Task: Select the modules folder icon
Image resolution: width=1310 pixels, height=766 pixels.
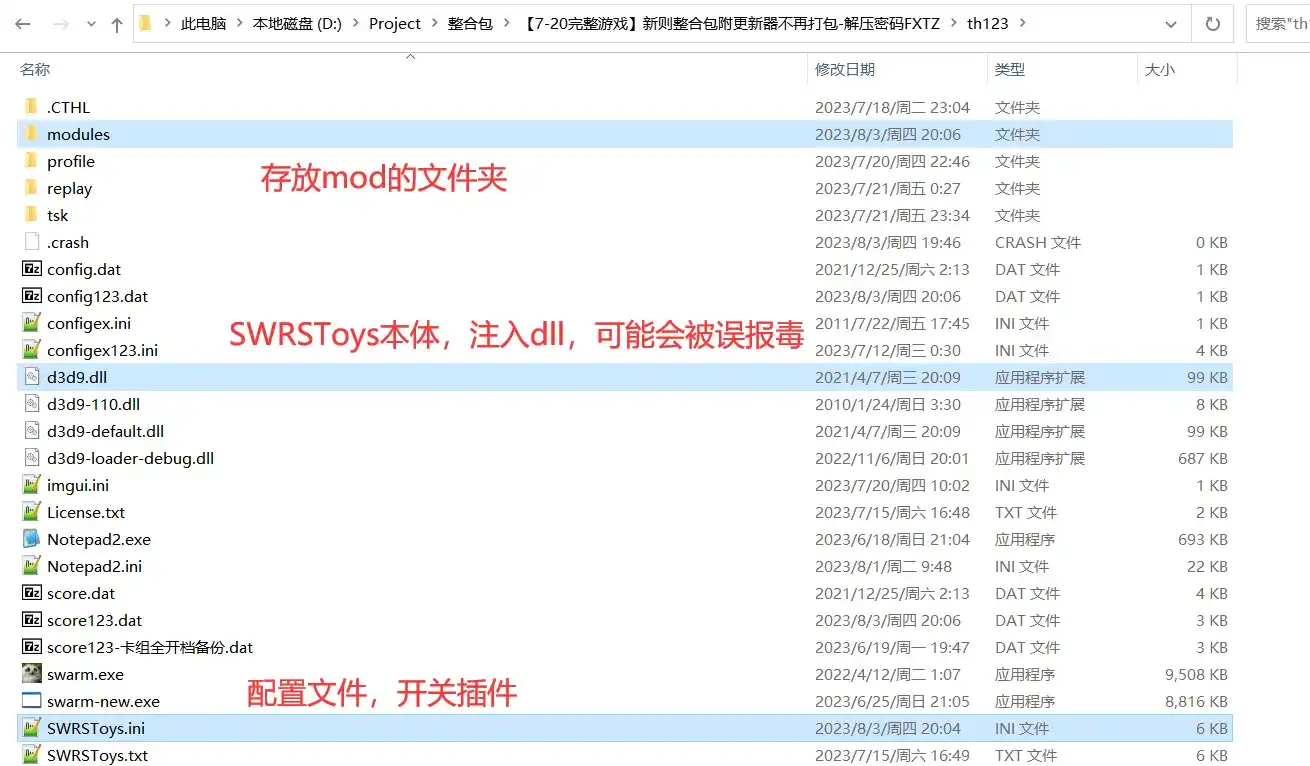Action: (31, 134)
